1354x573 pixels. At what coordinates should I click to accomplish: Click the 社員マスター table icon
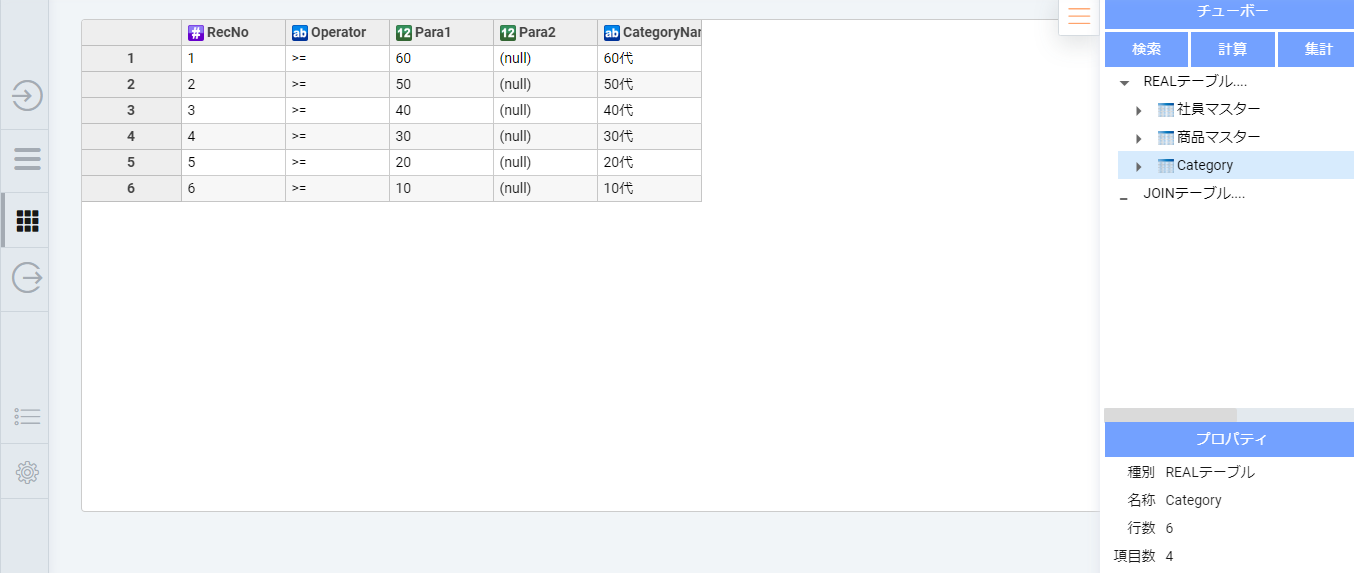tap(1166, 109)
